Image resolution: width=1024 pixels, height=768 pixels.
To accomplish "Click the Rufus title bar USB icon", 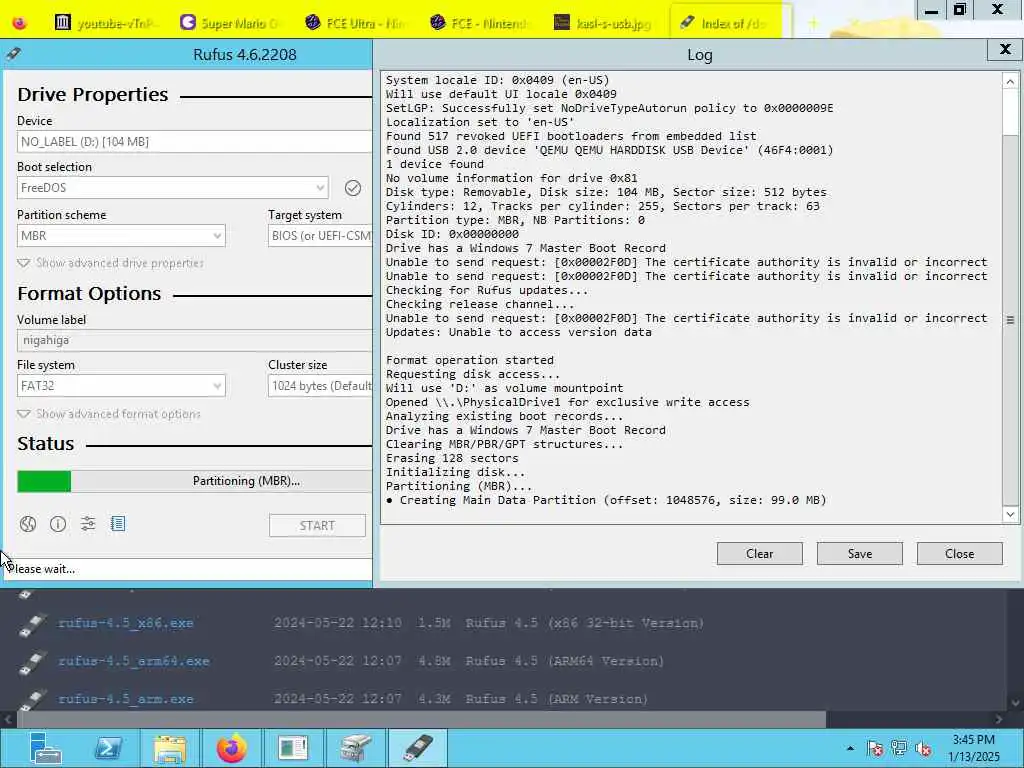I will point(13,54).
